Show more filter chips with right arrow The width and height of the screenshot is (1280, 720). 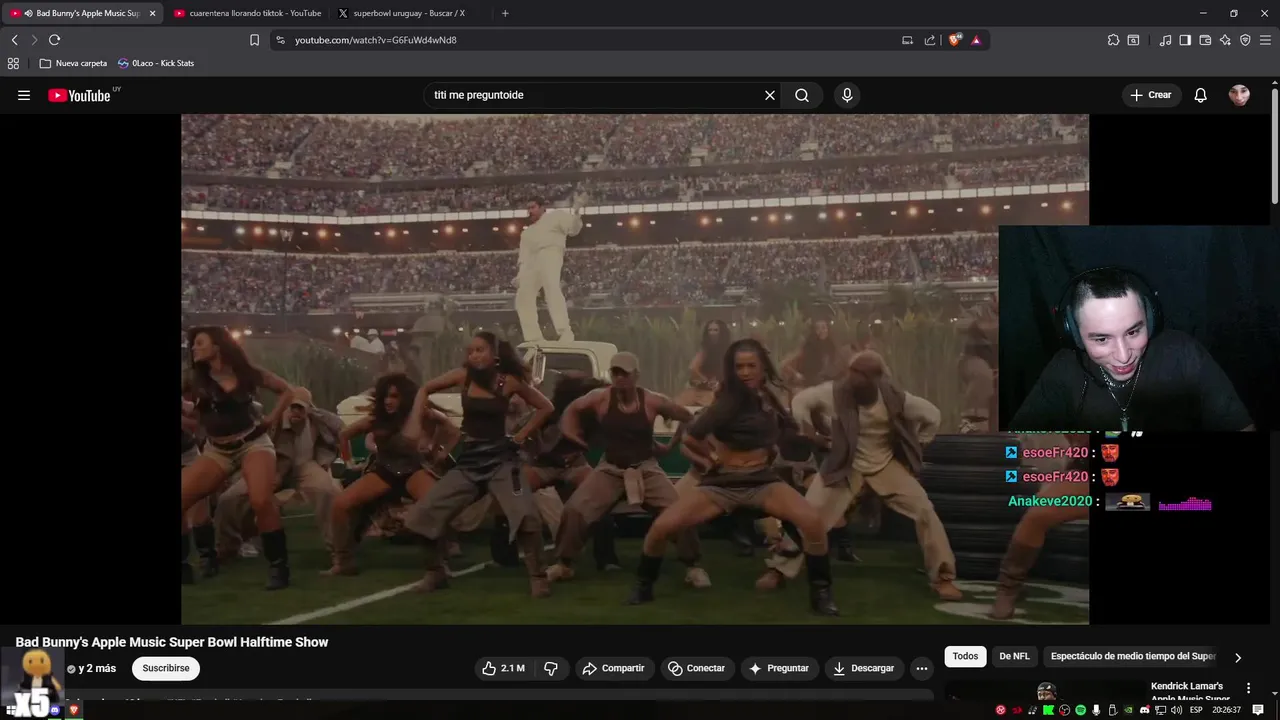(x=1238, y=657)
